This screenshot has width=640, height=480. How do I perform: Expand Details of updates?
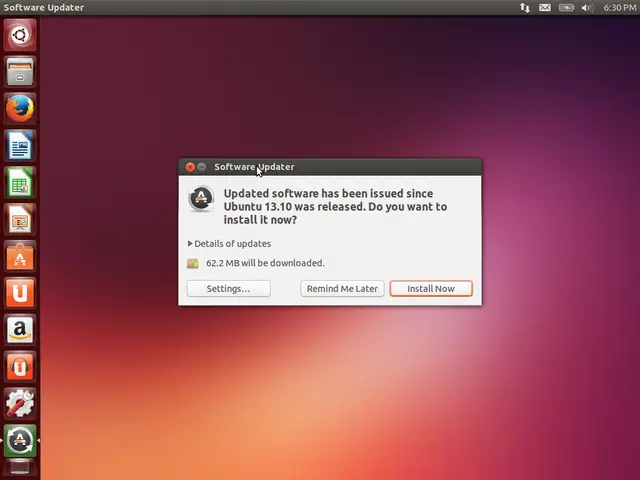point(229,244)
